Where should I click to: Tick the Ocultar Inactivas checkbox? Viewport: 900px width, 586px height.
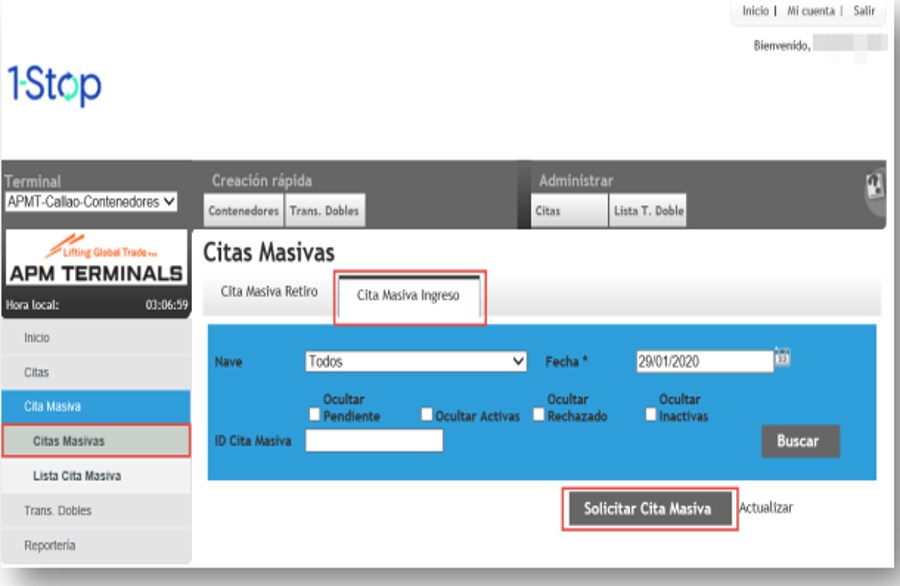pos(651,415)
